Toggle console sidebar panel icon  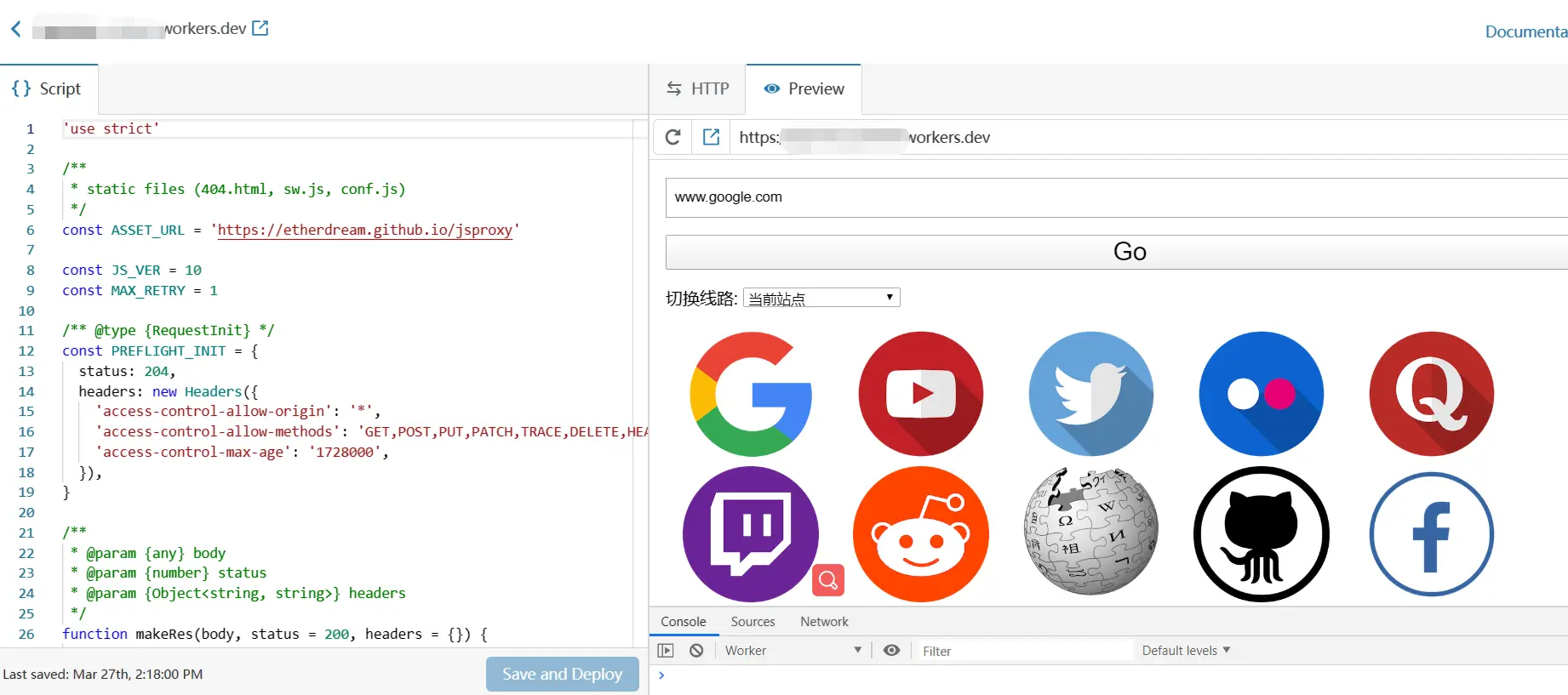tap(666, 651)
